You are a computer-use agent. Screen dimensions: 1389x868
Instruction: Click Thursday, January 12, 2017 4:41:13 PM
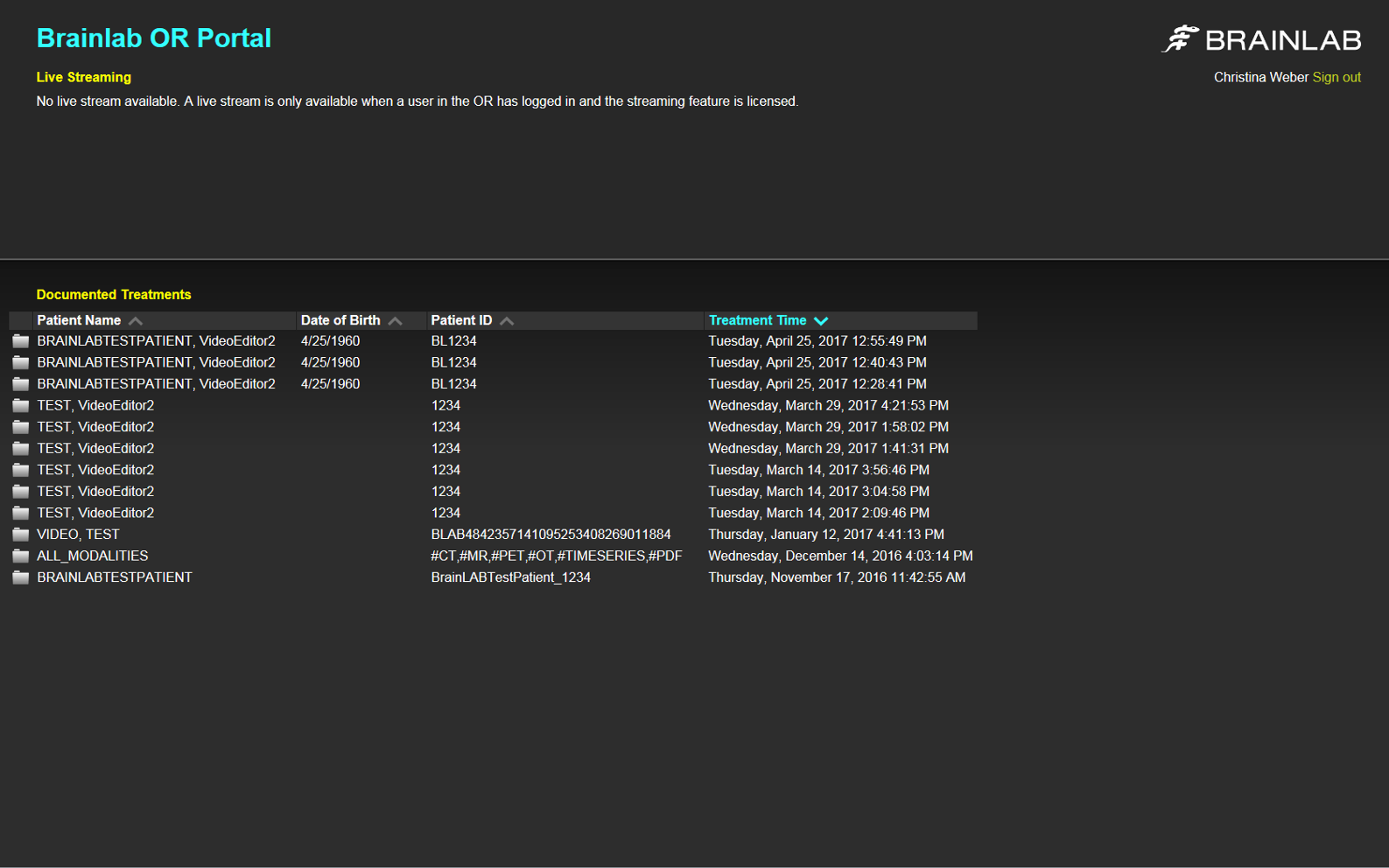tap(826, 535)
